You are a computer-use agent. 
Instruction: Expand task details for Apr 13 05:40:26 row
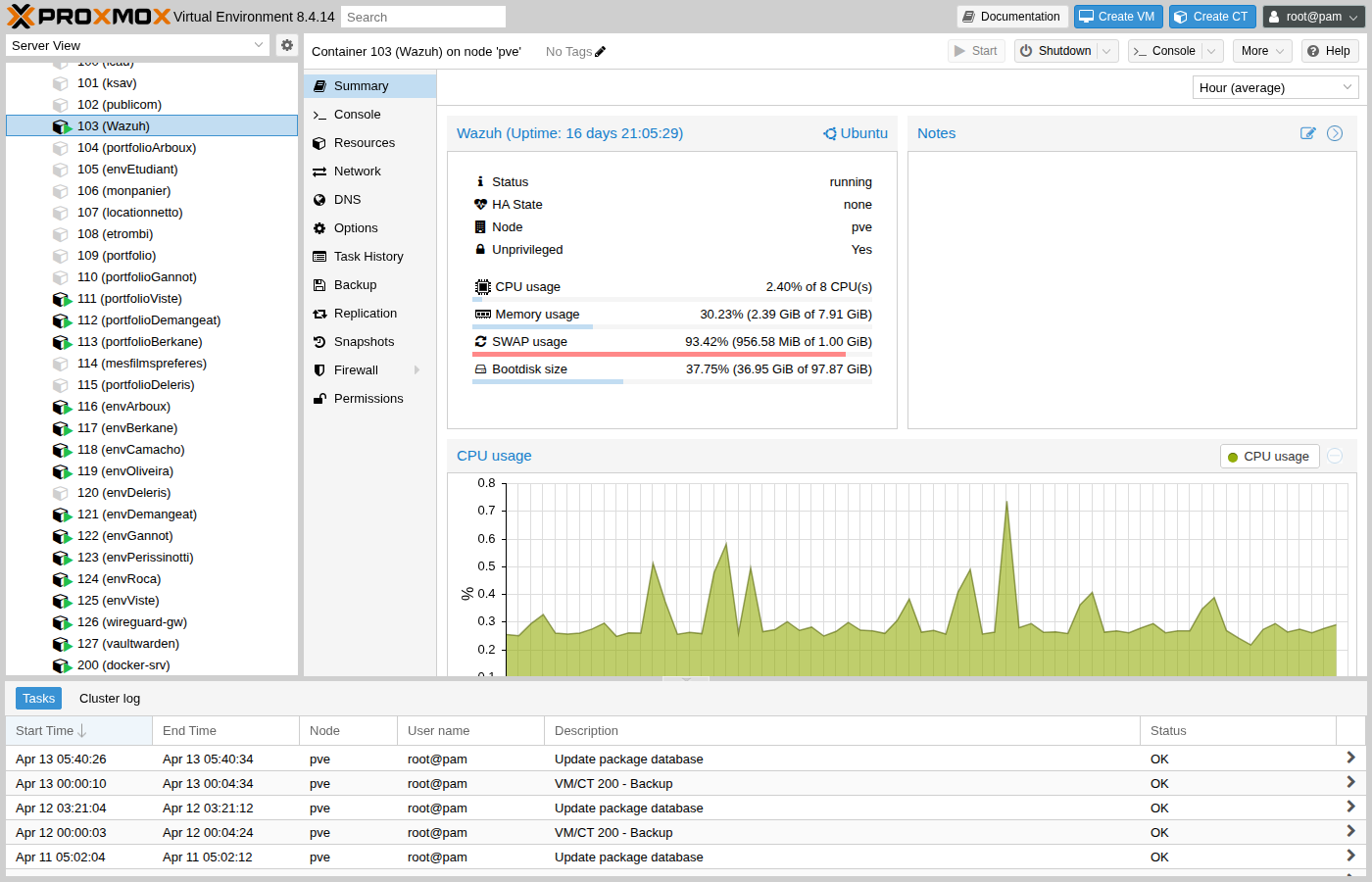pyautogui.click(x=1350, y=758)
